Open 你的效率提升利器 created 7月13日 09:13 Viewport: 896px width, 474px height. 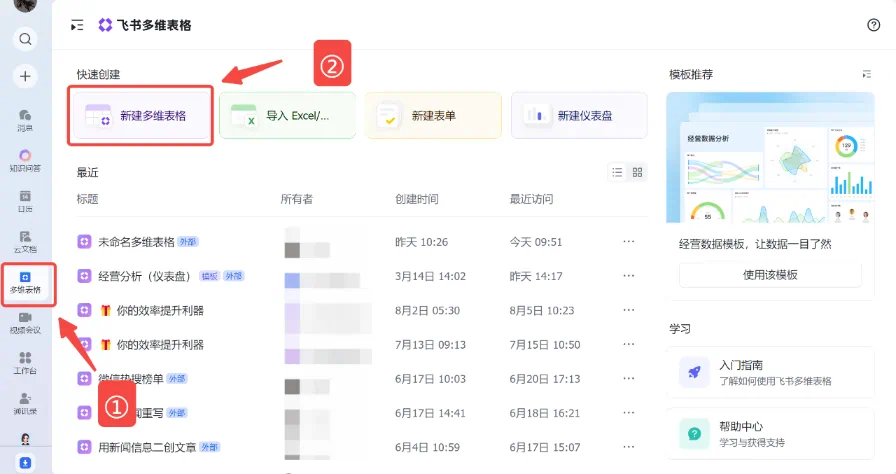160,344
